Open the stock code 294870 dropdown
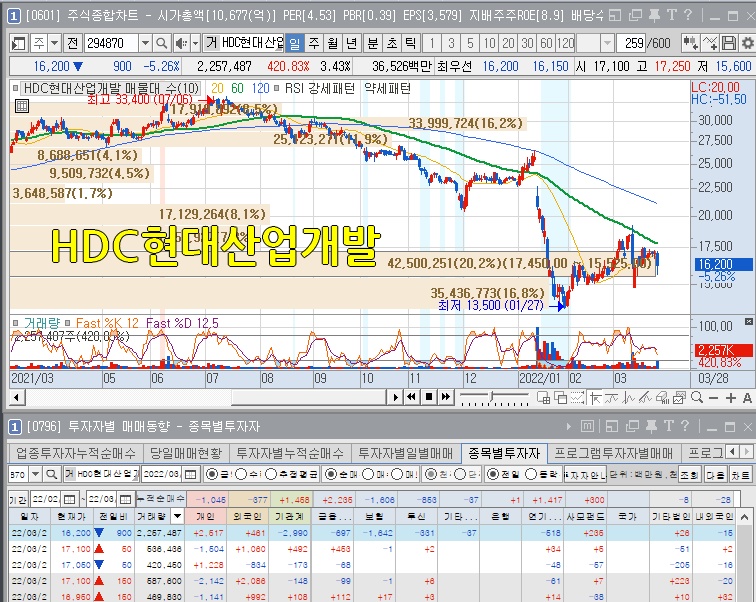Image resolution: width=756 pixels, height=602 pixels. tap(145, 43)
